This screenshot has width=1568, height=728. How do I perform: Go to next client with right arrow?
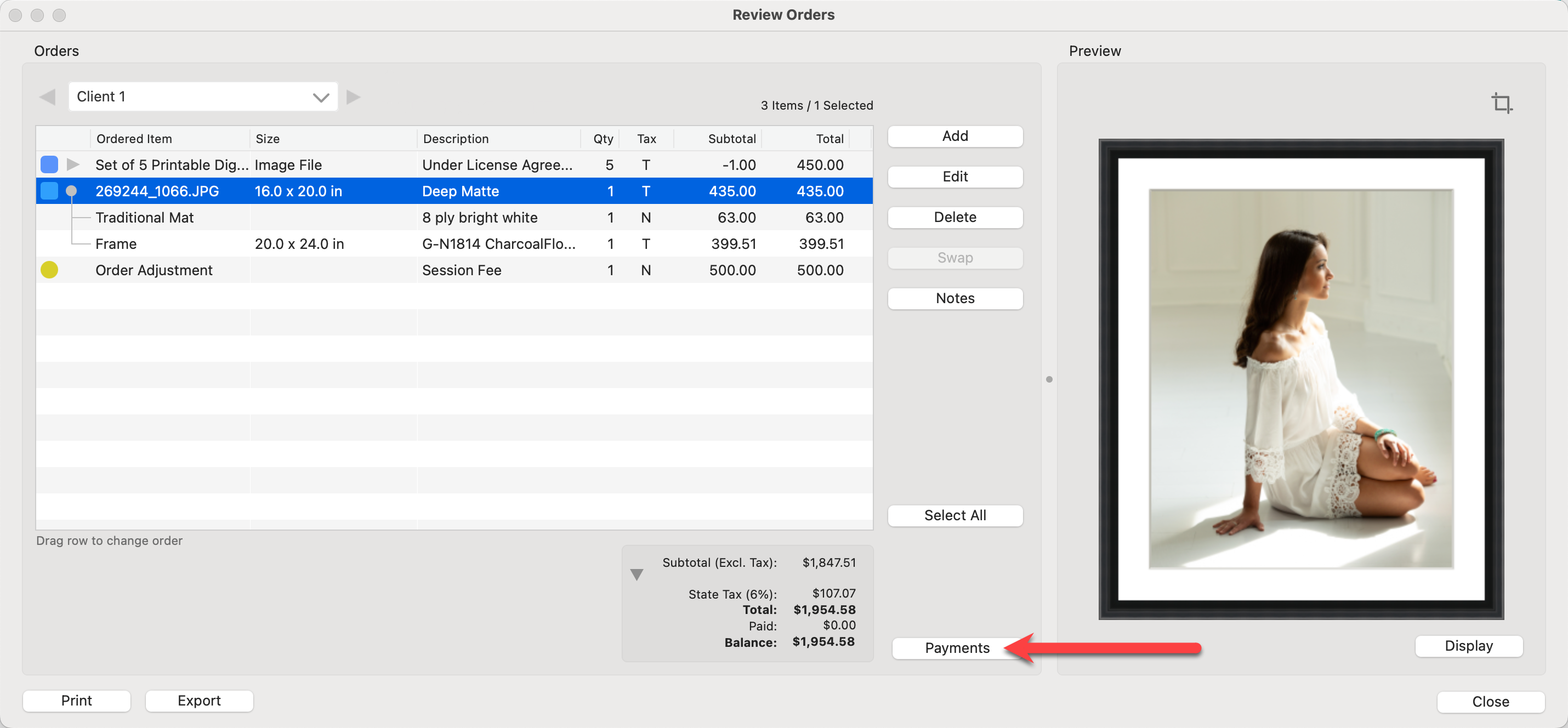(353, 97)
